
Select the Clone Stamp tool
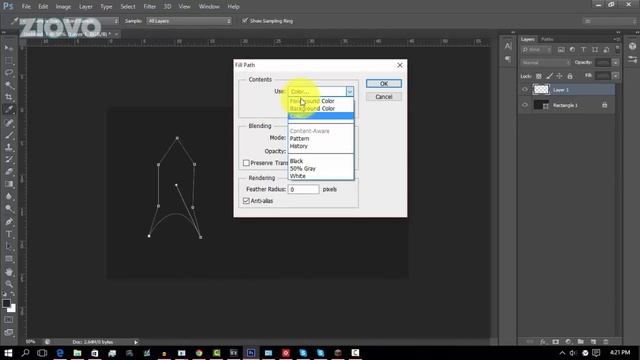(9, 147)
